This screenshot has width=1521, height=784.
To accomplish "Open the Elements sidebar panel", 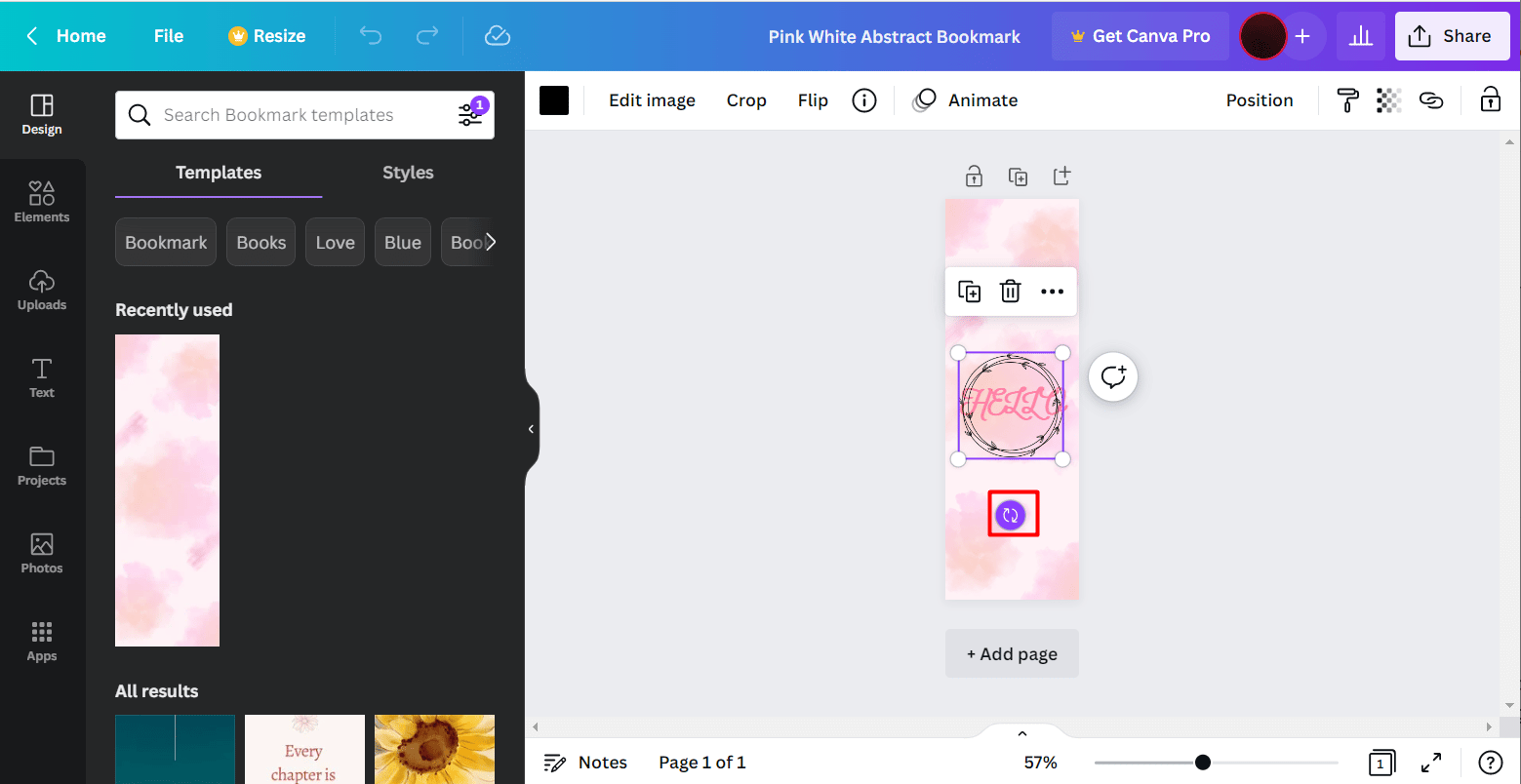I will tap(42, 203).
